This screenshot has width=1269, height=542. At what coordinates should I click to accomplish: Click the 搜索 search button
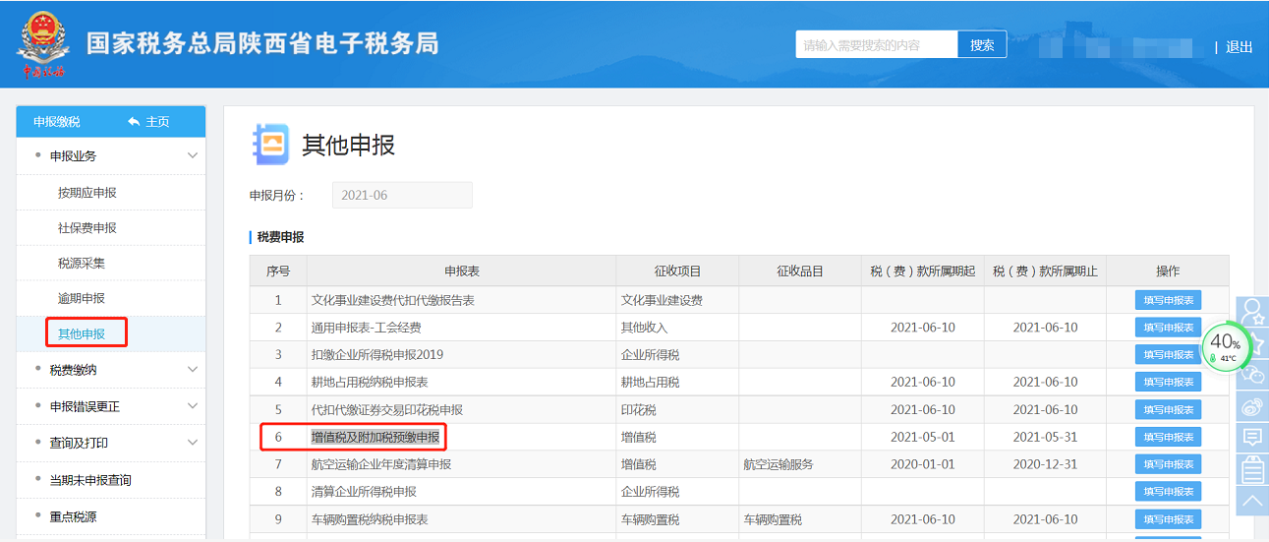point(982,45)
